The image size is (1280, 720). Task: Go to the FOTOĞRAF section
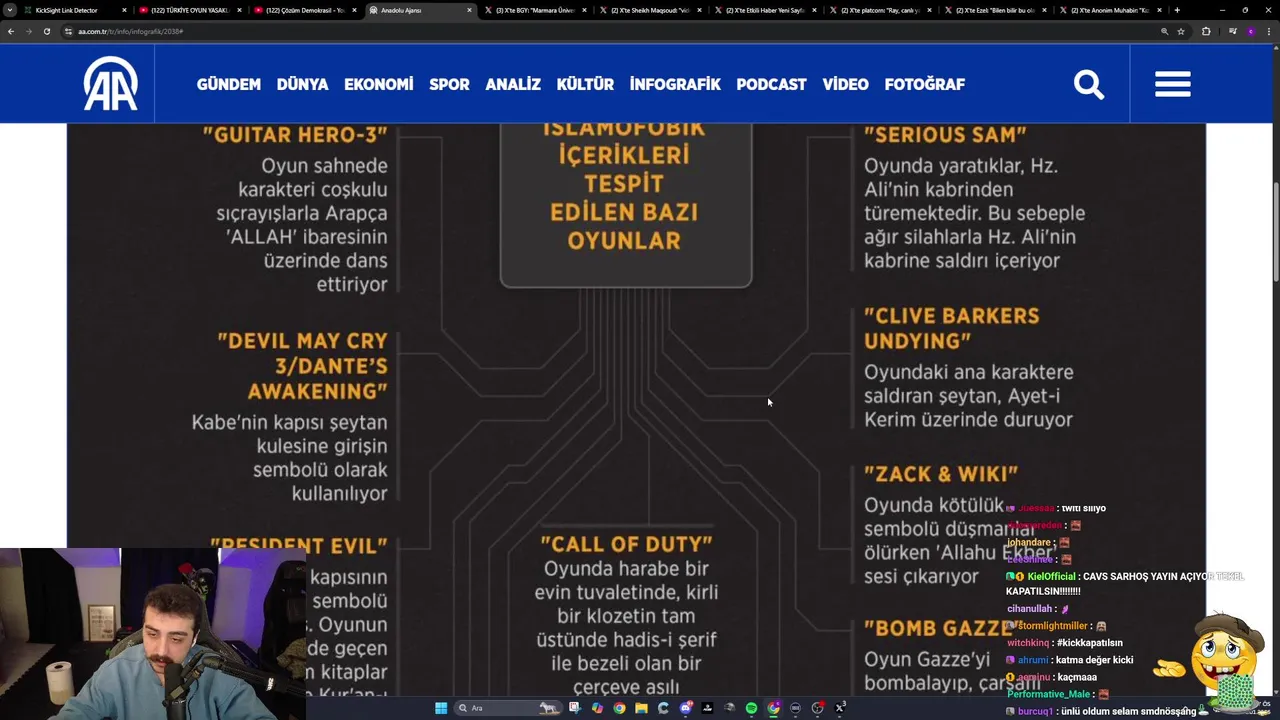924,84
